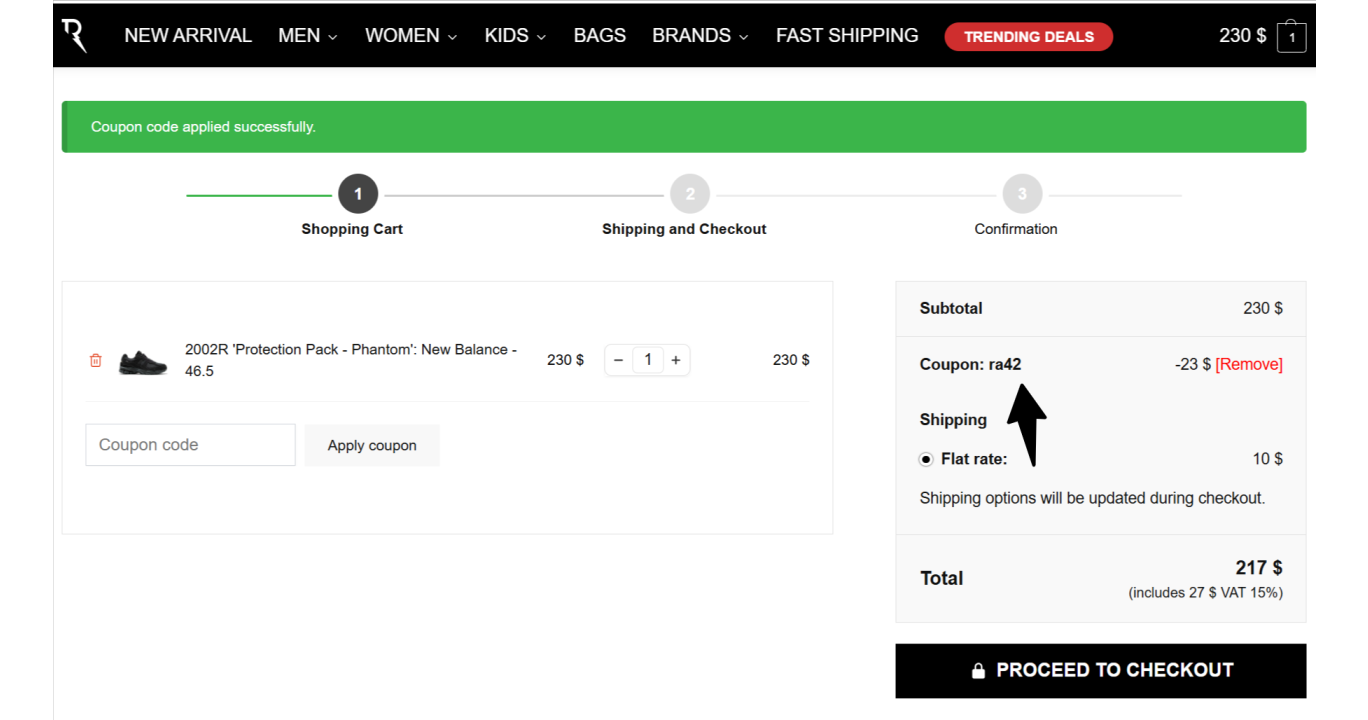Expand the BRANDS menu
Image resolution: width=1368 pixels, height=720 pixels.
point(700,36)
